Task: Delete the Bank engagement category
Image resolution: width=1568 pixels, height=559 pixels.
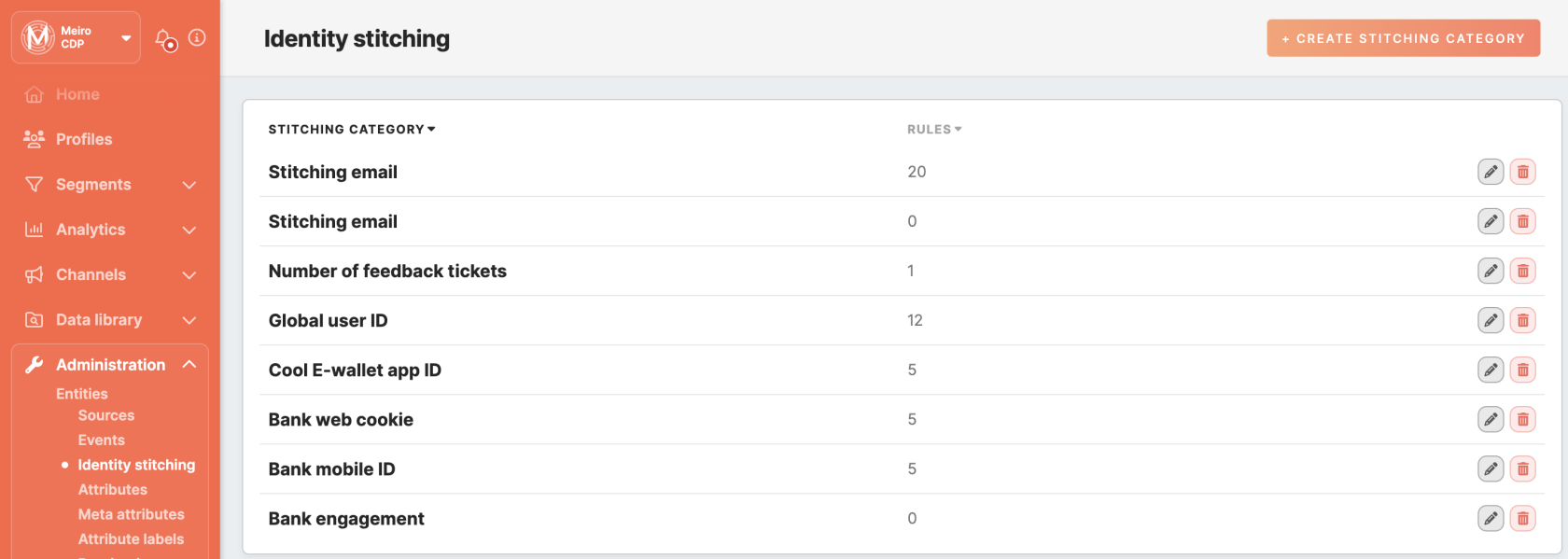Action: [1522, 518]
